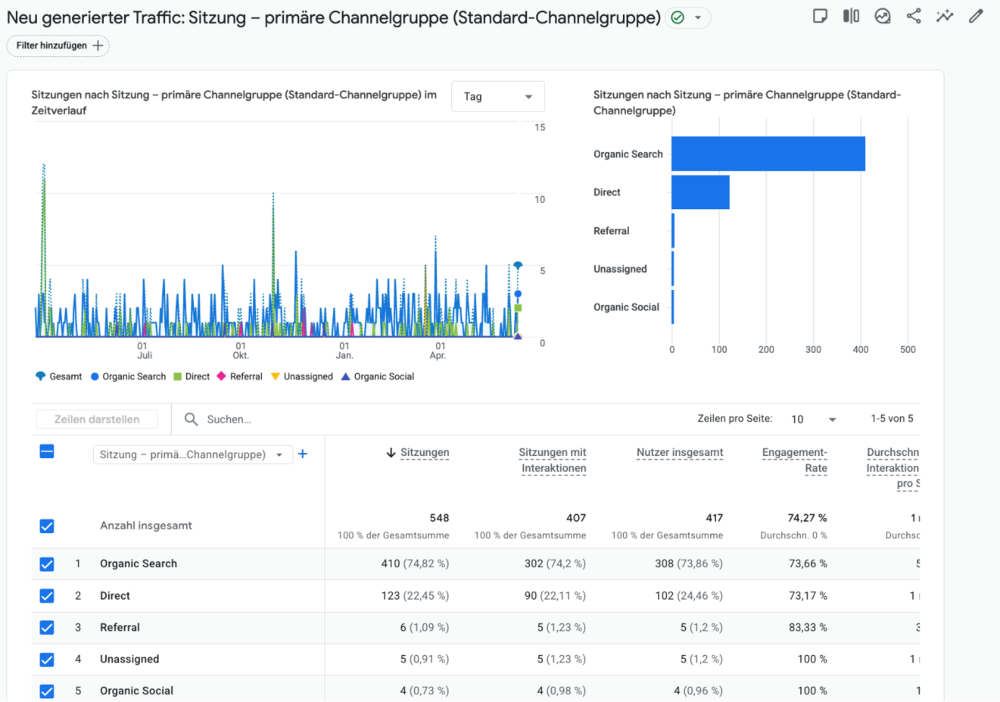
Task: Sort by Engagement-Rate column header
Action: tap(795, 460)
